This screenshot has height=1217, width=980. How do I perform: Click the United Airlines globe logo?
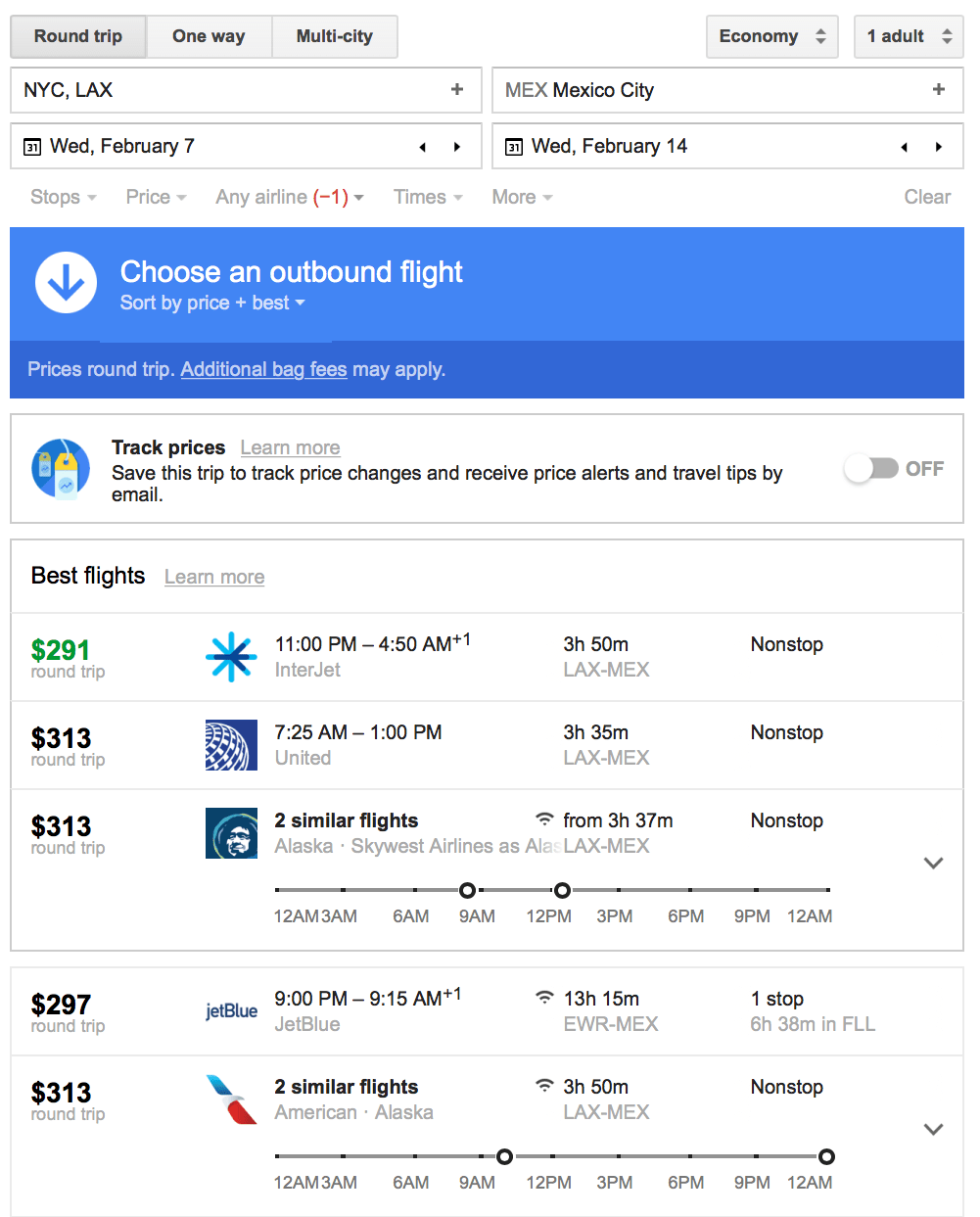[231, 745]
